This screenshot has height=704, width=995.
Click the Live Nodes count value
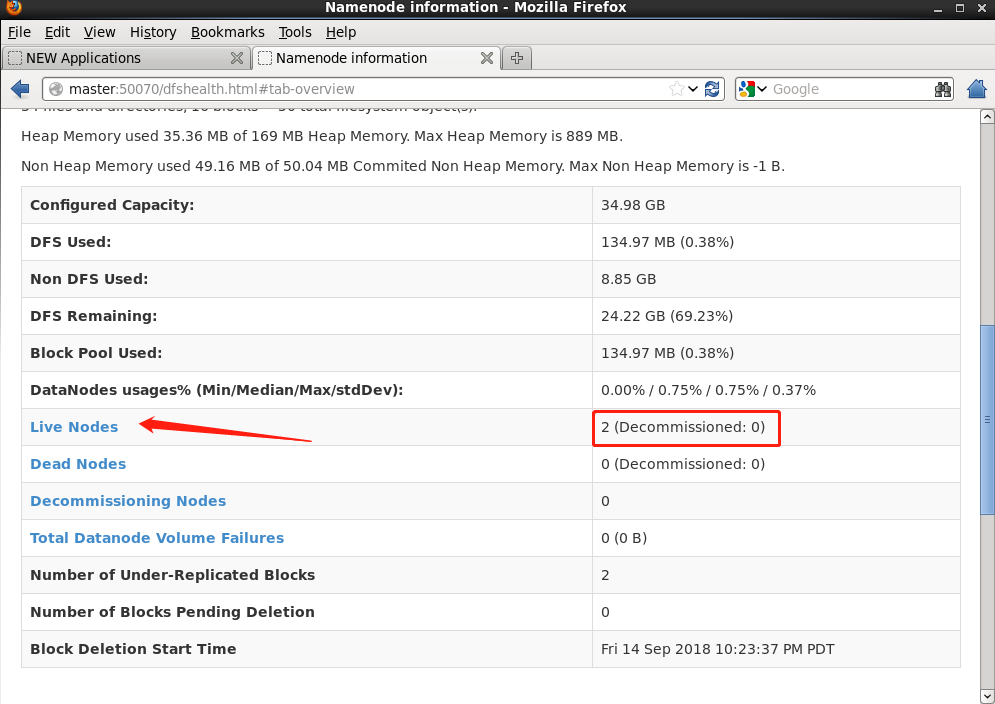coord(683,427)
